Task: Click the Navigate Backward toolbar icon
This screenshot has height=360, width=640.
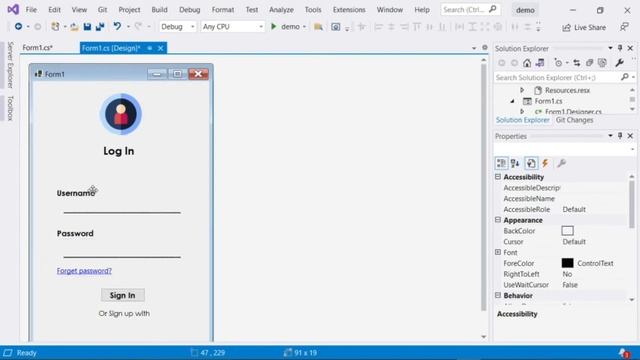Action: click(x=18, y=27)
